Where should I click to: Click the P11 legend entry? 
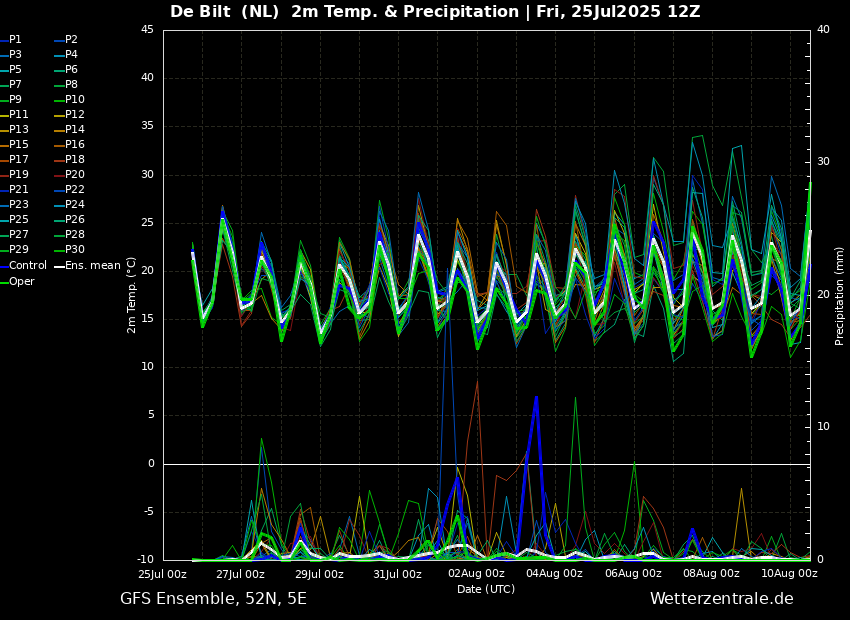[x=19, y=115]
